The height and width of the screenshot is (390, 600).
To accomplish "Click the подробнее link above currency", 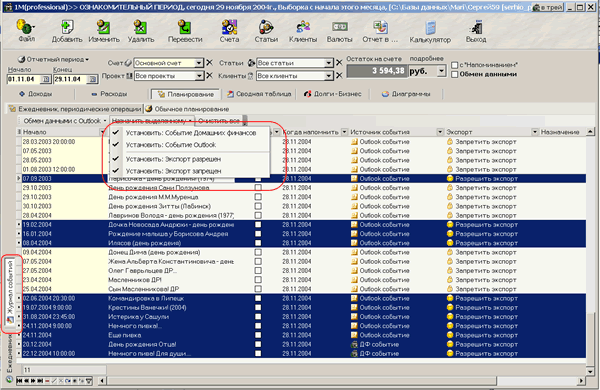I will click(x=426, y=59).
